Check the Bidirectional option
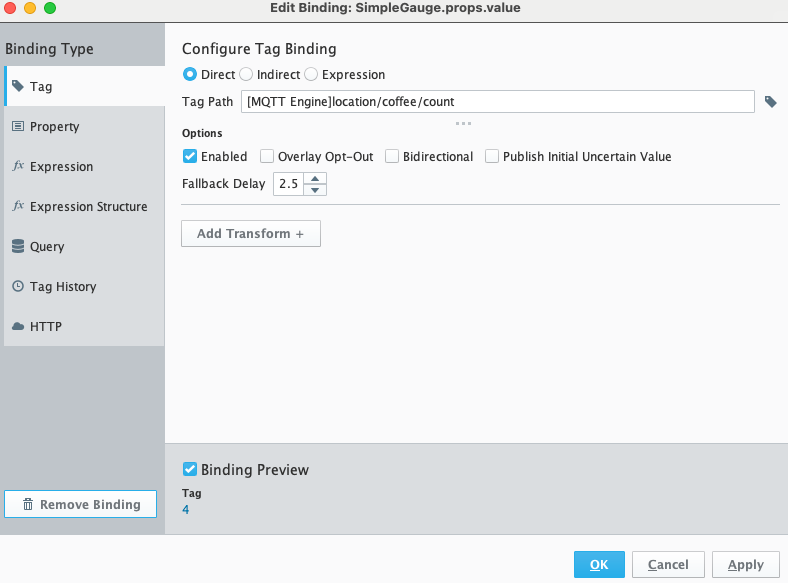Image resolution: width=788 pixels, height=583 pixels. pyautogui.click(x=392, y=156)
